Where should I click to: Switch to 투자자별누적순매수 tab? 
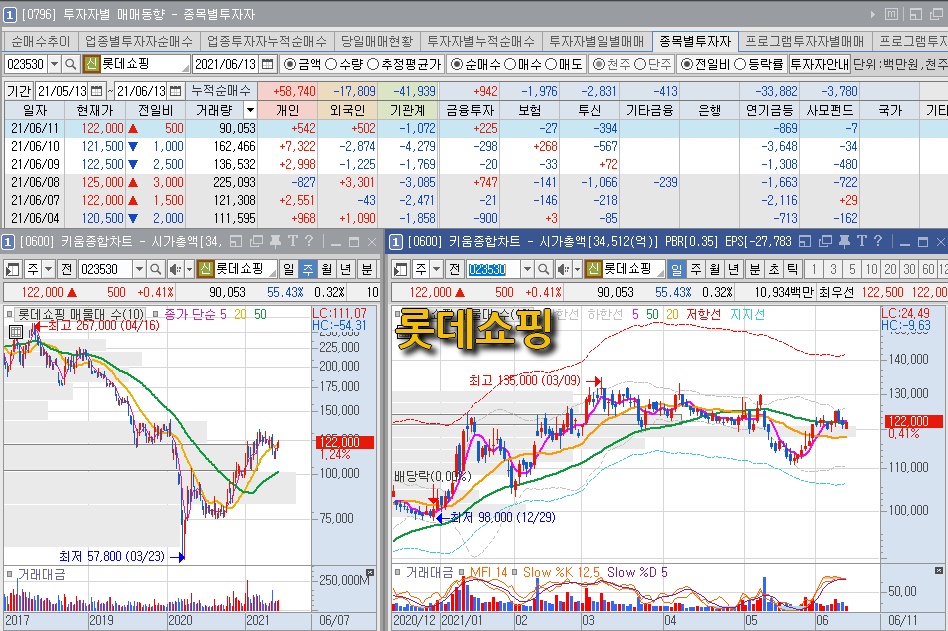481,41
